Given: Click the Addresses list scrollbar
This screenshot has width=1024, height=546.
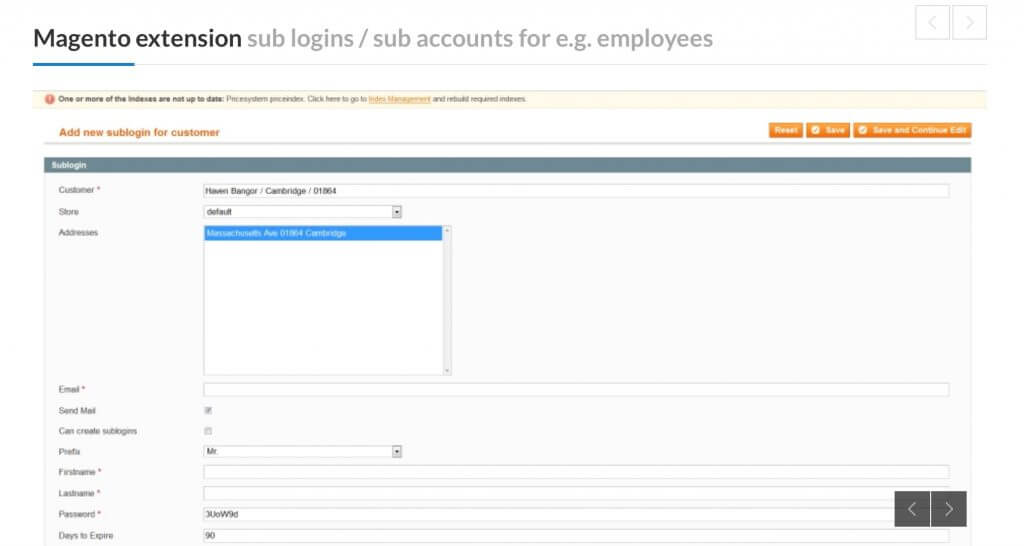Looking at the screenshot, I should tap(447, 300).
